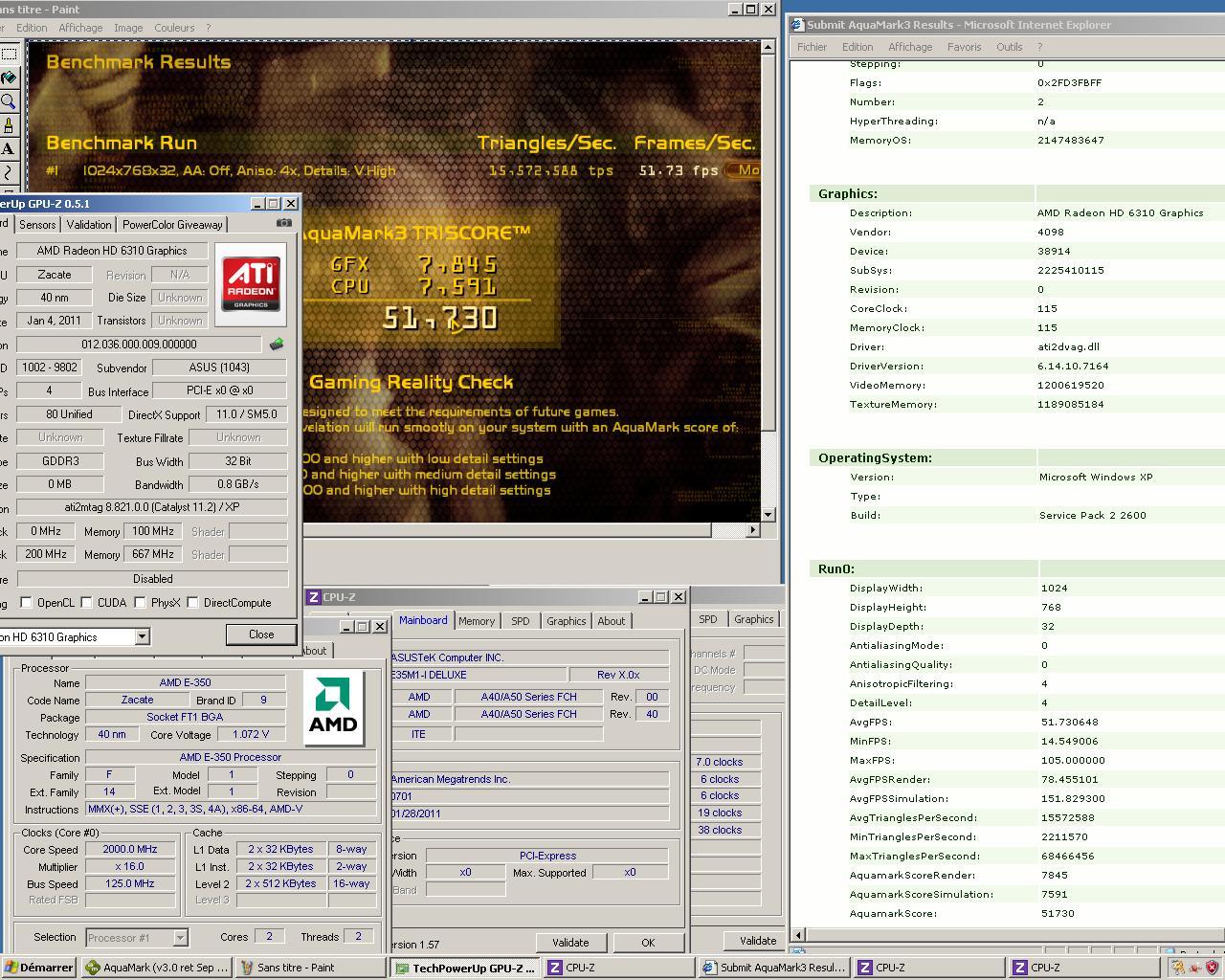Click the AMD logo in CPU-Z

pos(333,707)
